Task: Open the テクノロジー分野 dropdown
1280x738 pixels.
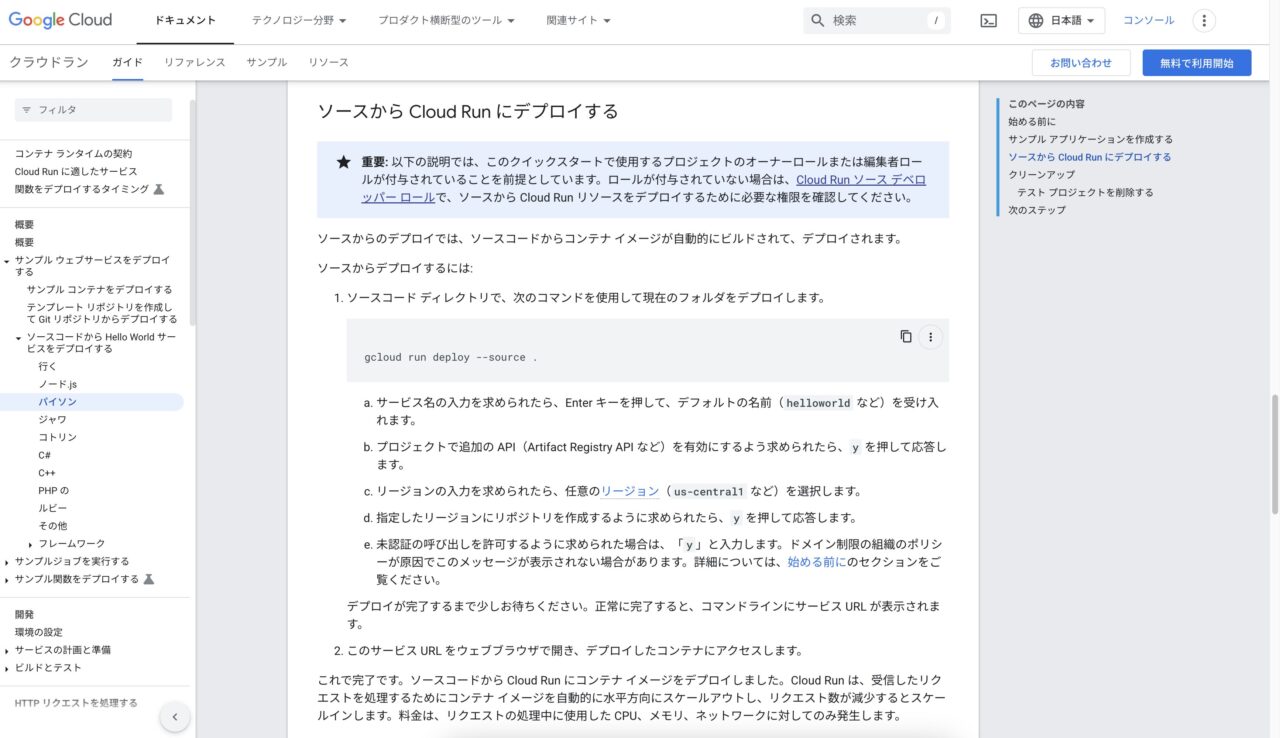Action: (x=299, y=20)
